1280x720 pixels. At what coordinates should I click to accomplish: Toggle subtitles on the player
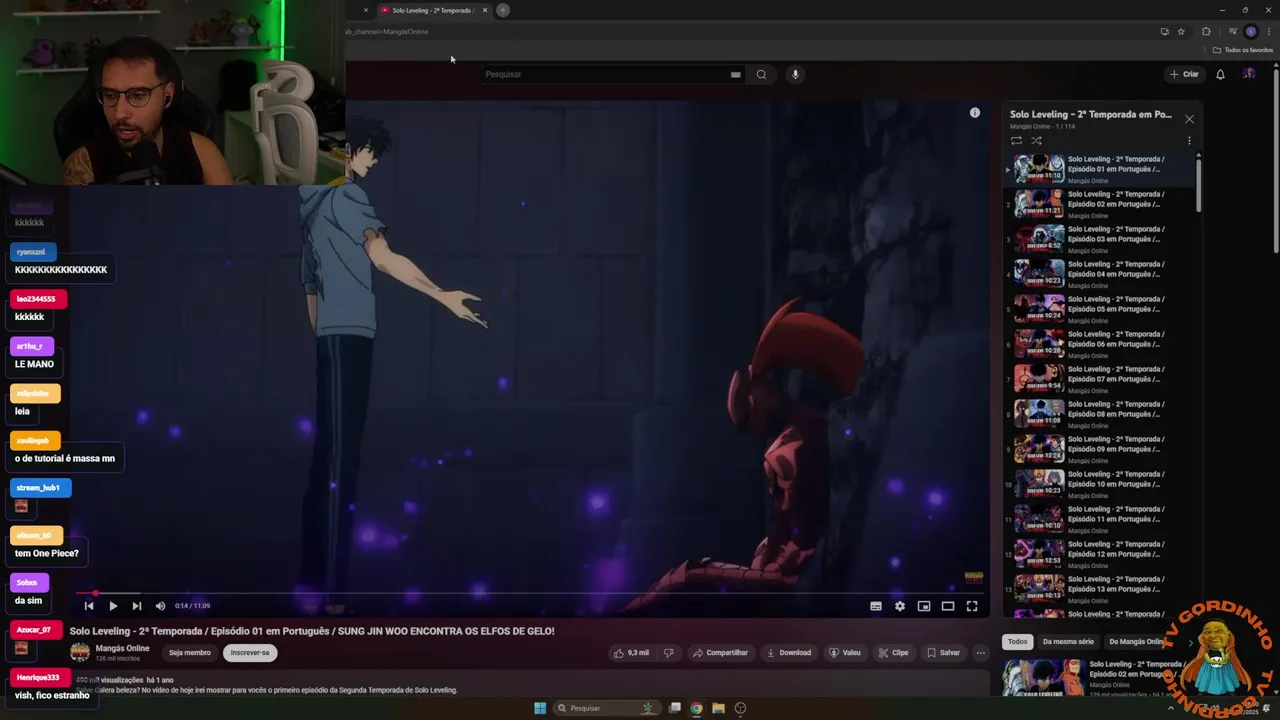pos(876,606)
